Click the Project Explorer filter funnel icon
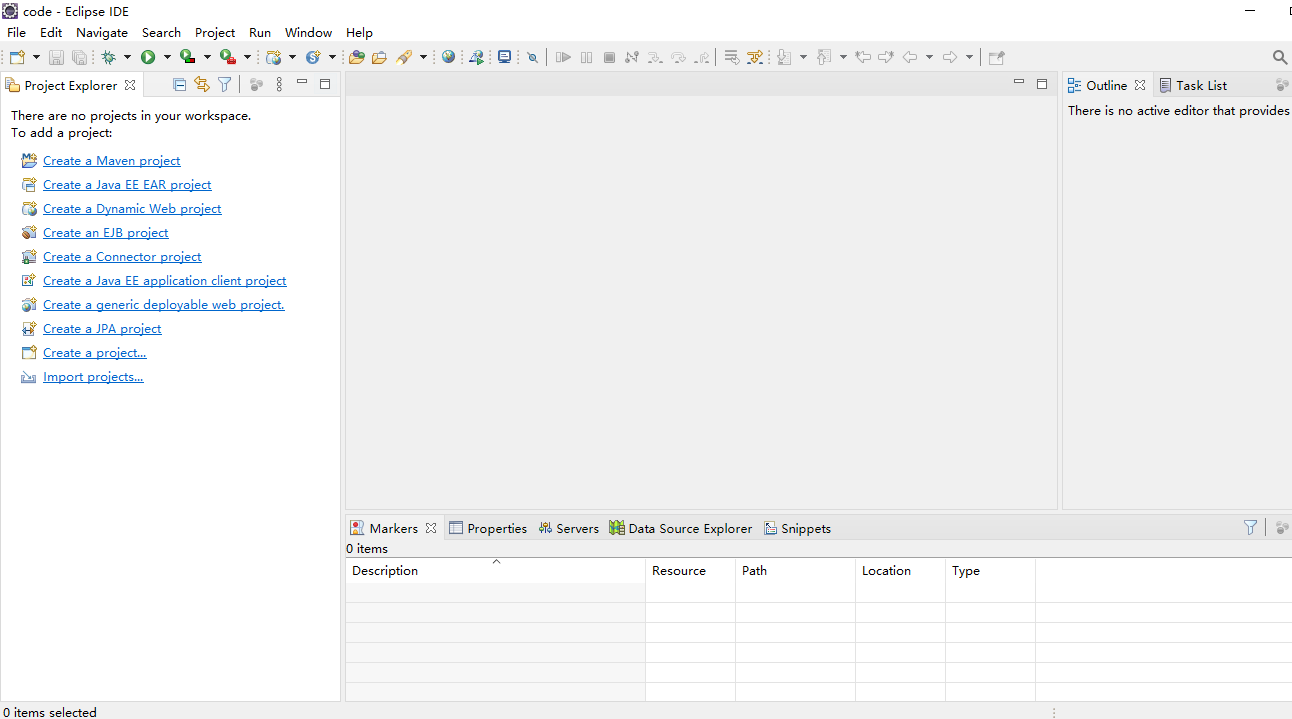The width and height of the screenshot is (1292, 719). [x=225, y=85]
